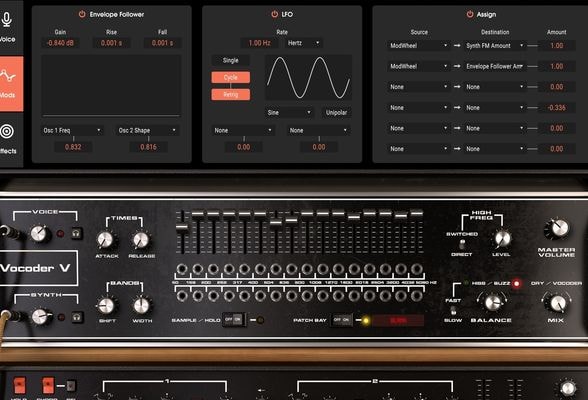Image resolution: width=588 pixels, height=400 pixels.
Task: Click the Release knob
Action: click(141, 240)
